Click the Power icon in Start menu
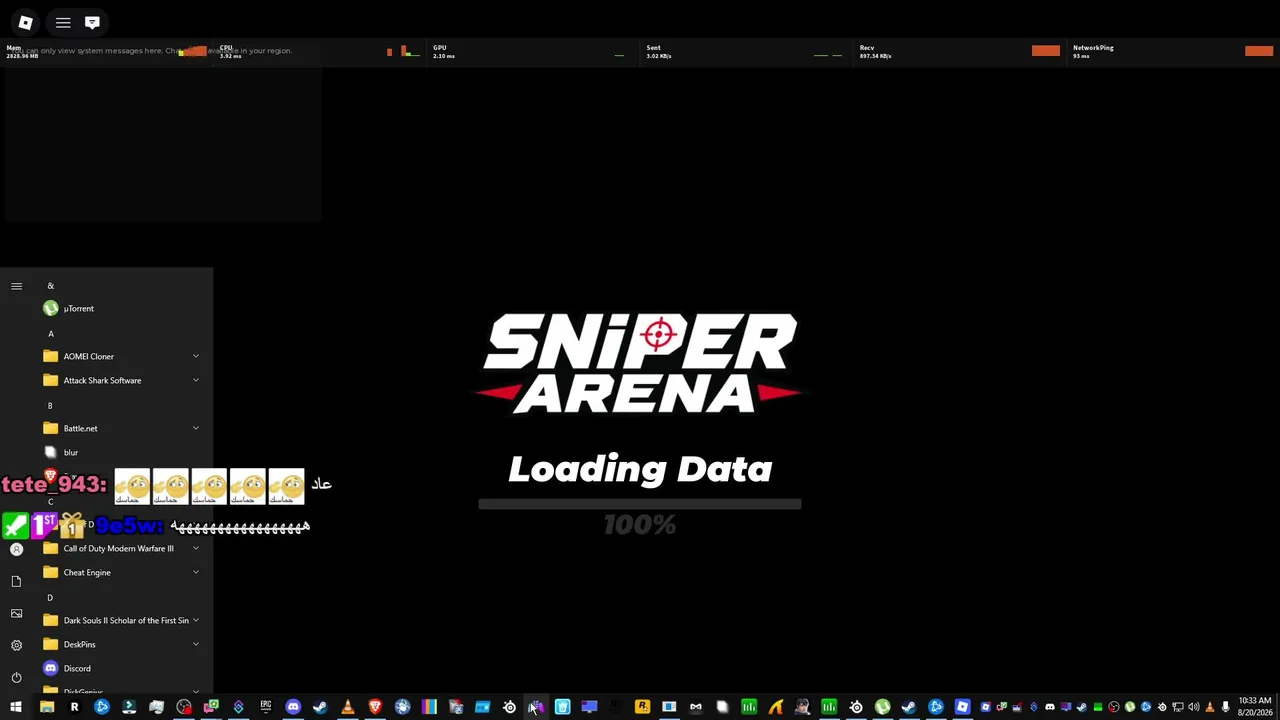The height and width of the screenshot is (720, 1280). [16, 677]
